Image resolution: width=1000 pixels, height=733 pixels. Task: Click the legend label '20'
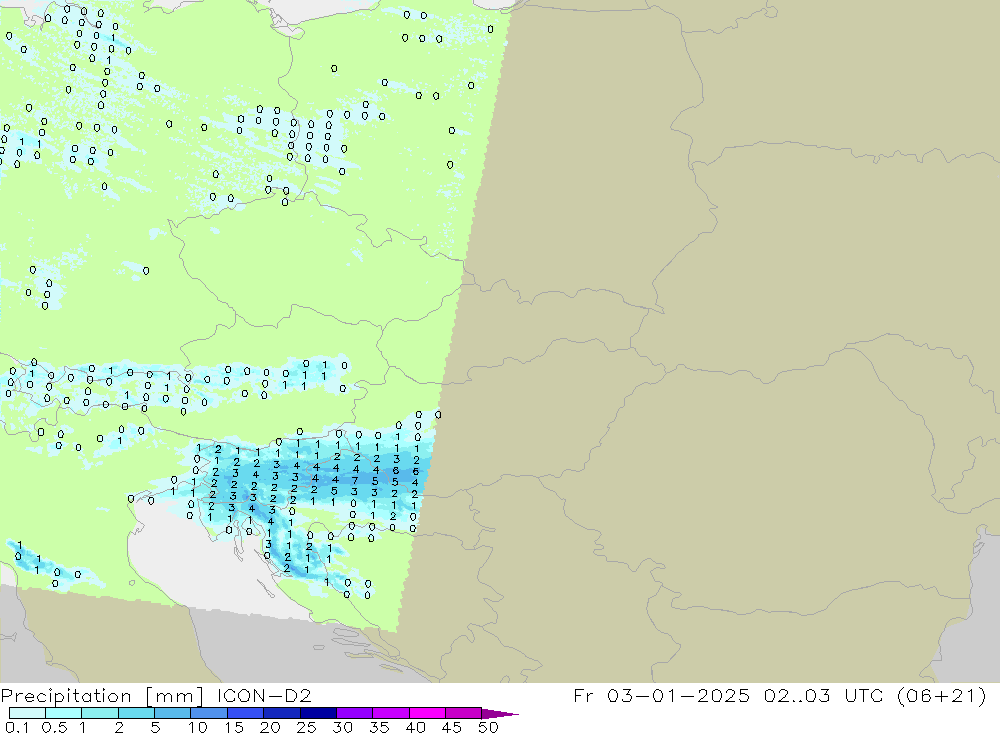[270, 727]
